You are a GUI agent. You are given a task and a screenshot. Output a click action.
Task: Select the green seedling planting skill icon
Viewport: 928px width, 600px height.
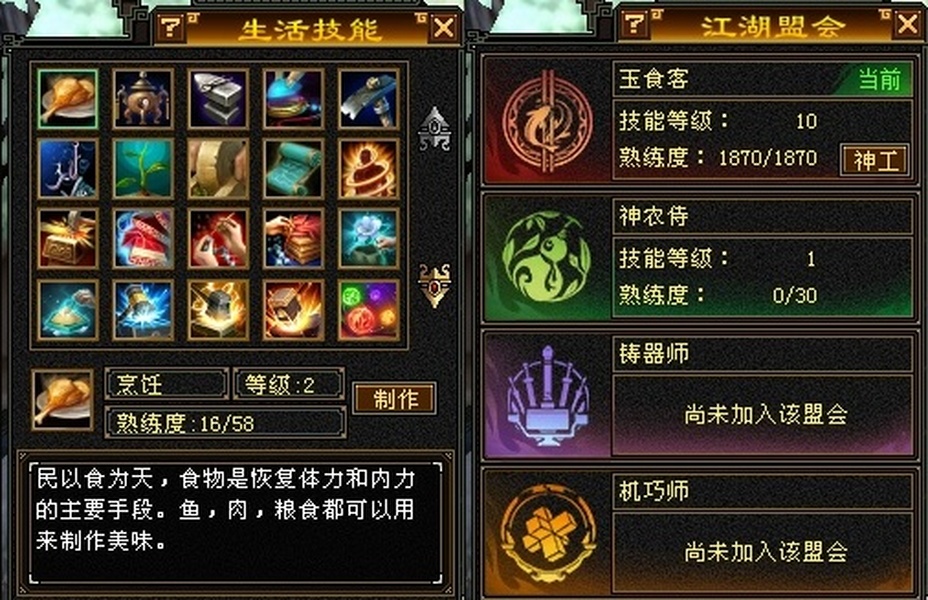point(143,169)
